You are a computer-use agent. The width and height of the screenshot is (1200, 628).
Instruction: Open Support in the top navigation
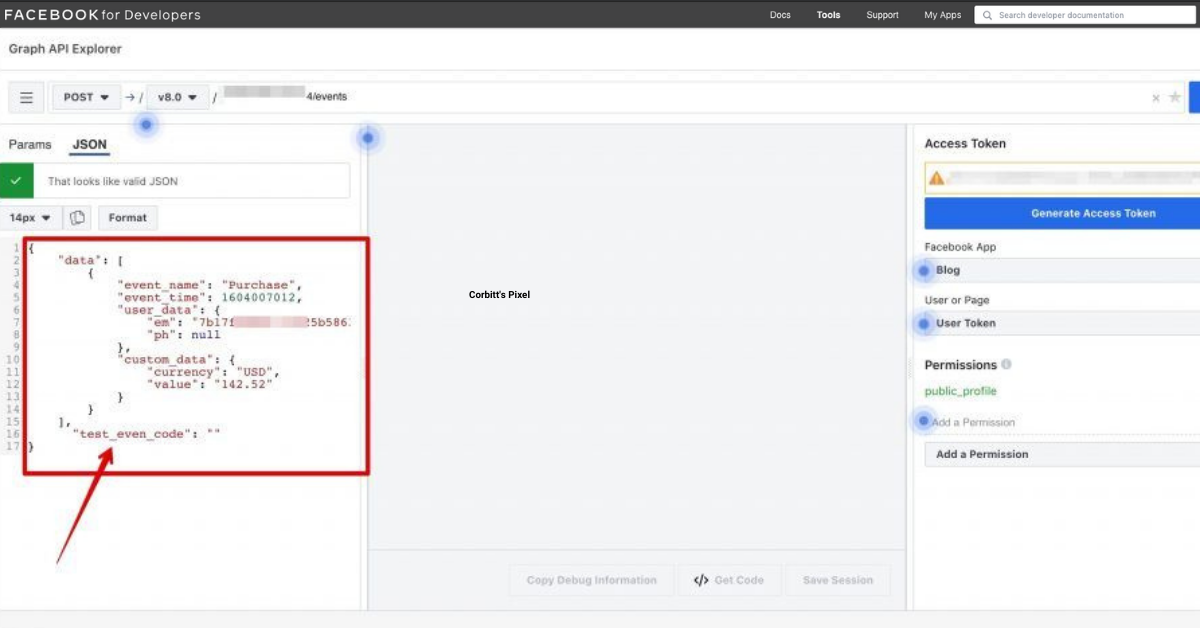click(x=882, y=15)
